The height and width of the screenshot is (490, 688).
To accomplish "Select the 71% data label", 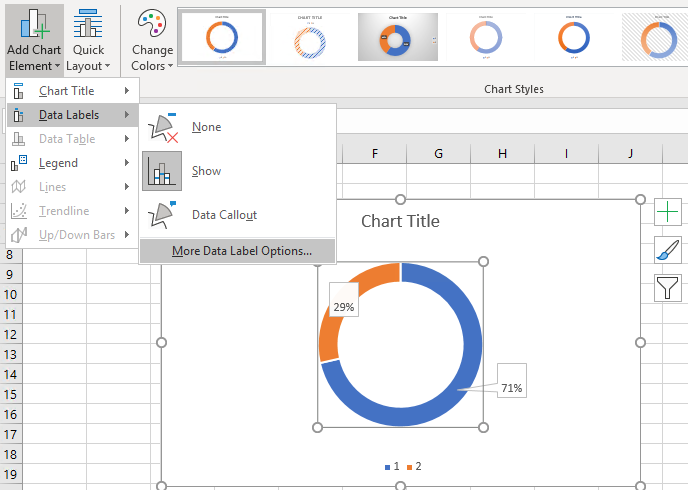I will pos(512,380).
